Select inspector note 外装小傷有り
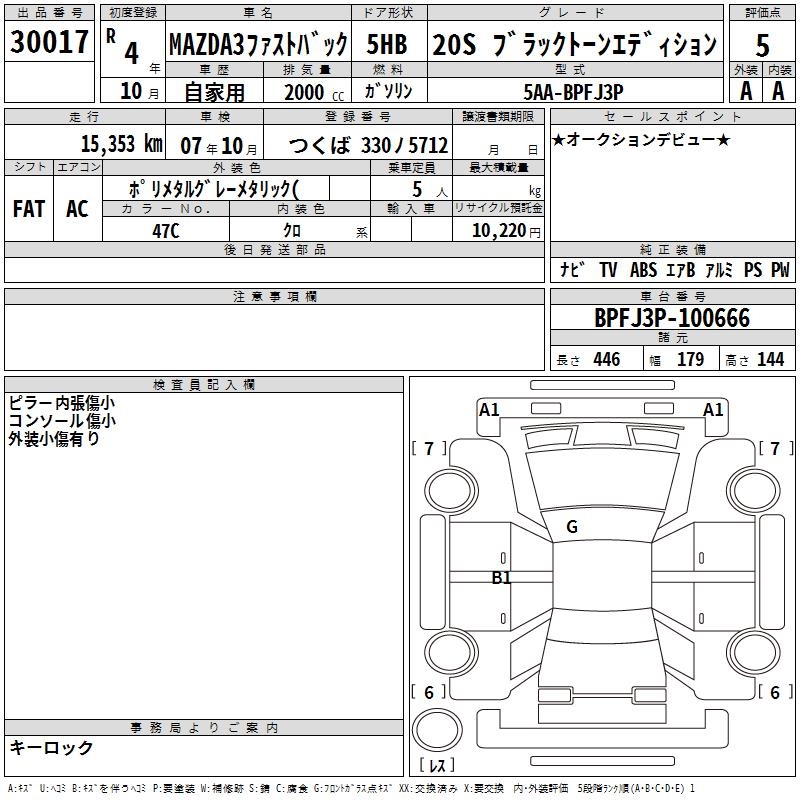Viewport: 800px width, 800px height. 54,438
